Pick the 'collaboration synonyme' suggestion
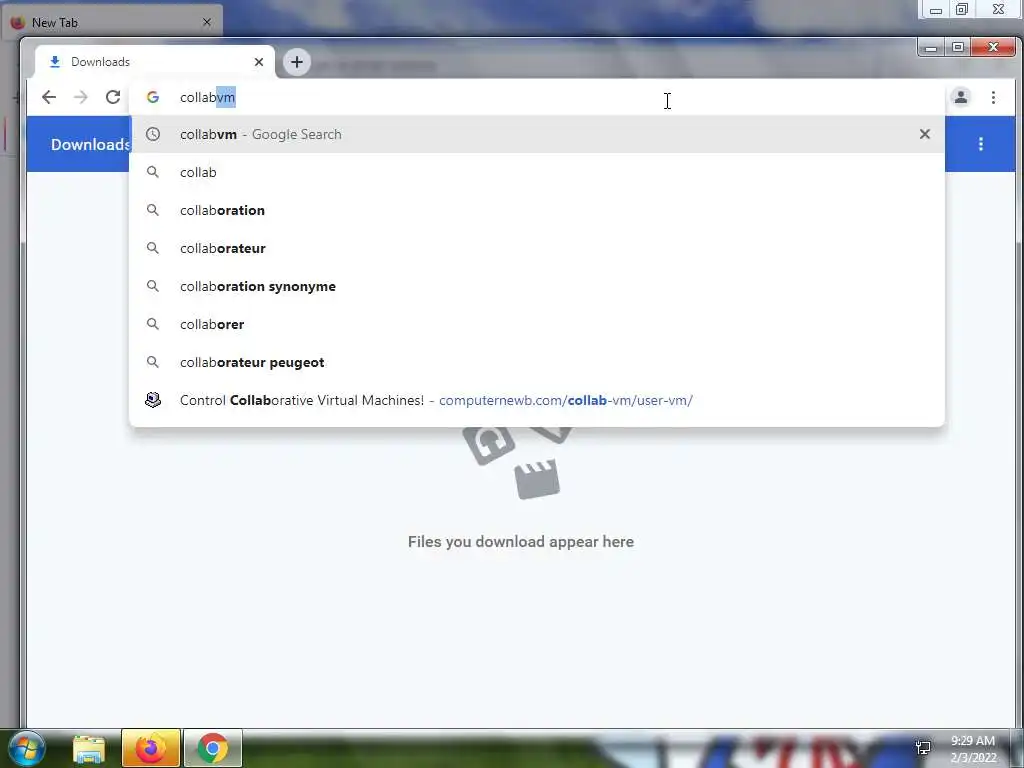Image resolution: width=1024 pixels, height=768 pixels. click(537, 286)
